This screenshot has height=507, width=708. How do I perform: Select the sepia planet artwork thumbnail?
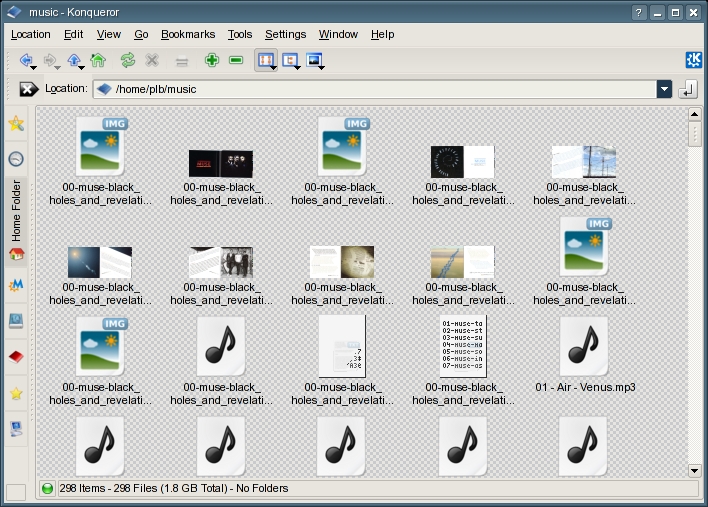(x=342, y=262)
